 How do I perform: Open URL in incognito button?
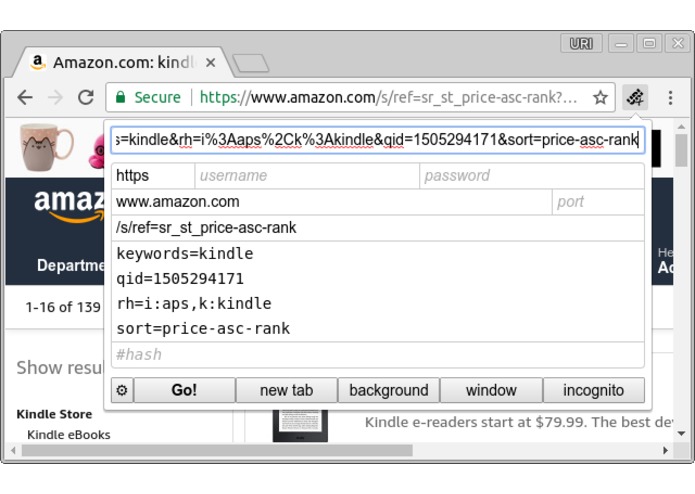coord(593,390)
